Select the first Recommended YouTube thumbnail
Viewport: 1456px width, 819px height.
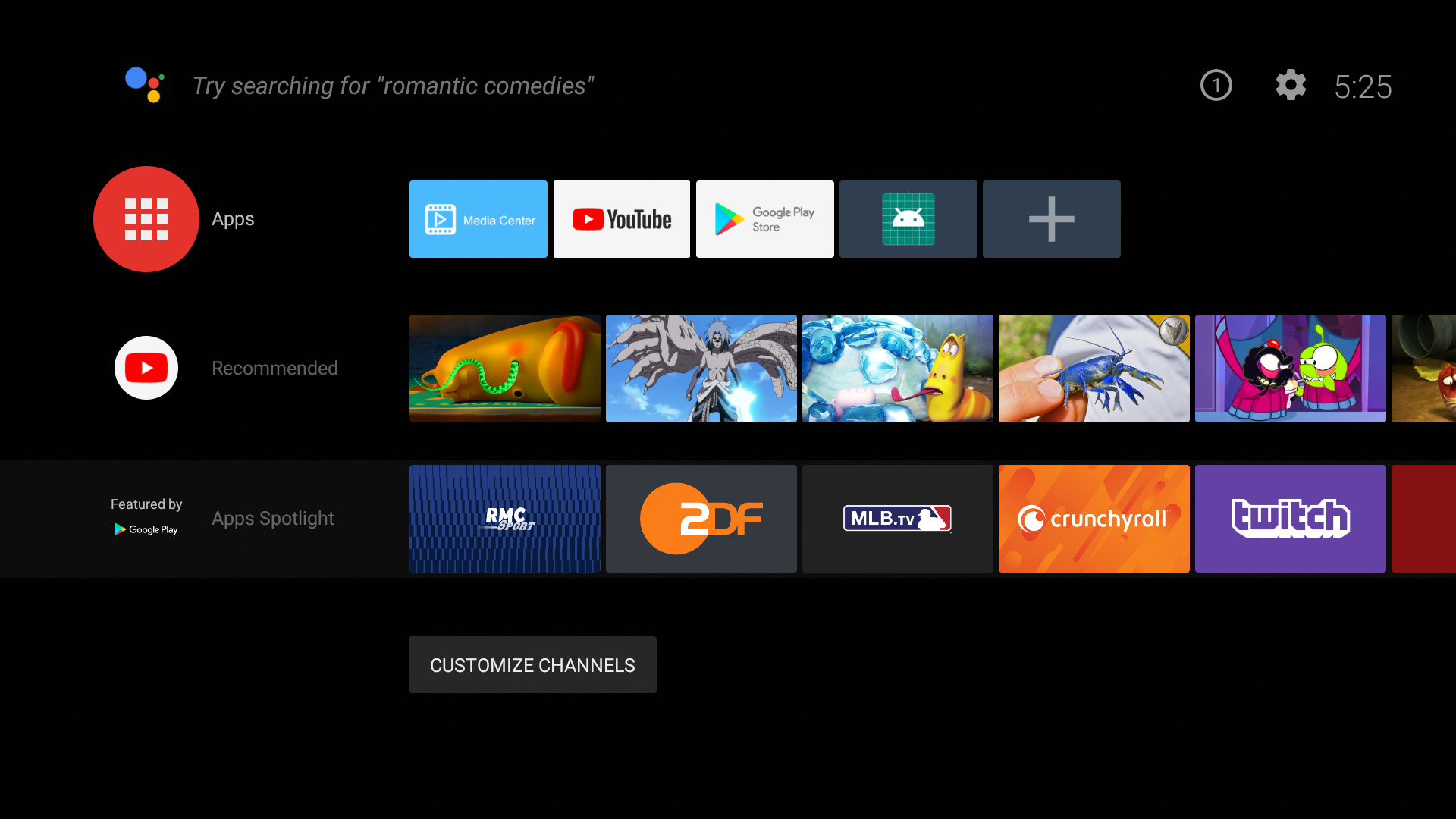pos(505,367)
